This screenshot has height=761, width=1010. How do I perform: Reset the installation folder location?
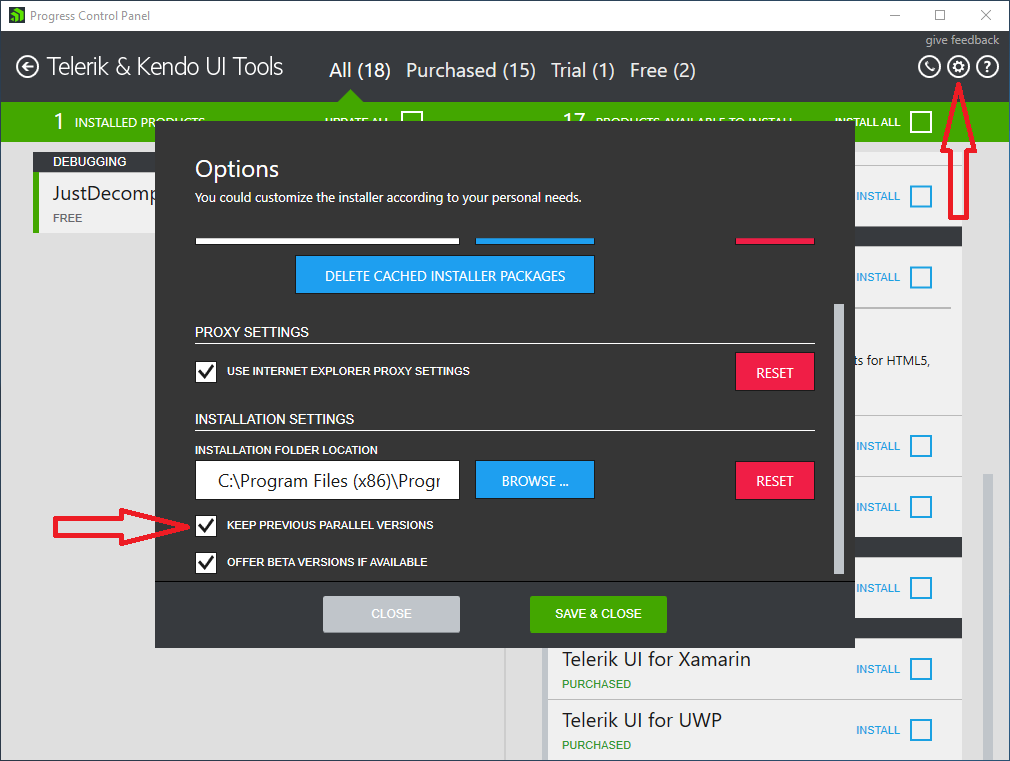[774, 480]
